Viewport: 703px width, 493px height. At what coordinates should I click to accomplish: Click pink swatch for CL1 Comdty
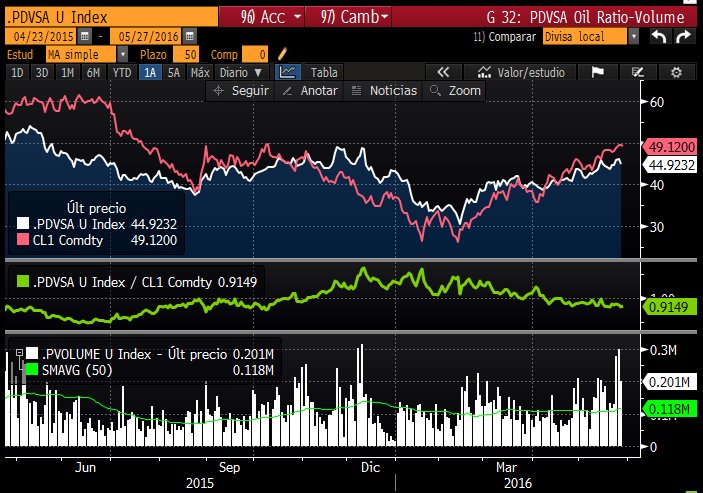pos(23,239)
